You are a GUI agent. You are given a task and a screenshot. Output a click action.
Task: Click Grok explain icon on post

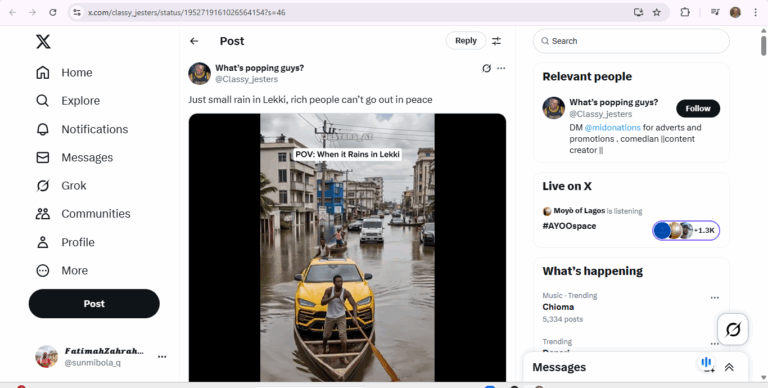486,68
